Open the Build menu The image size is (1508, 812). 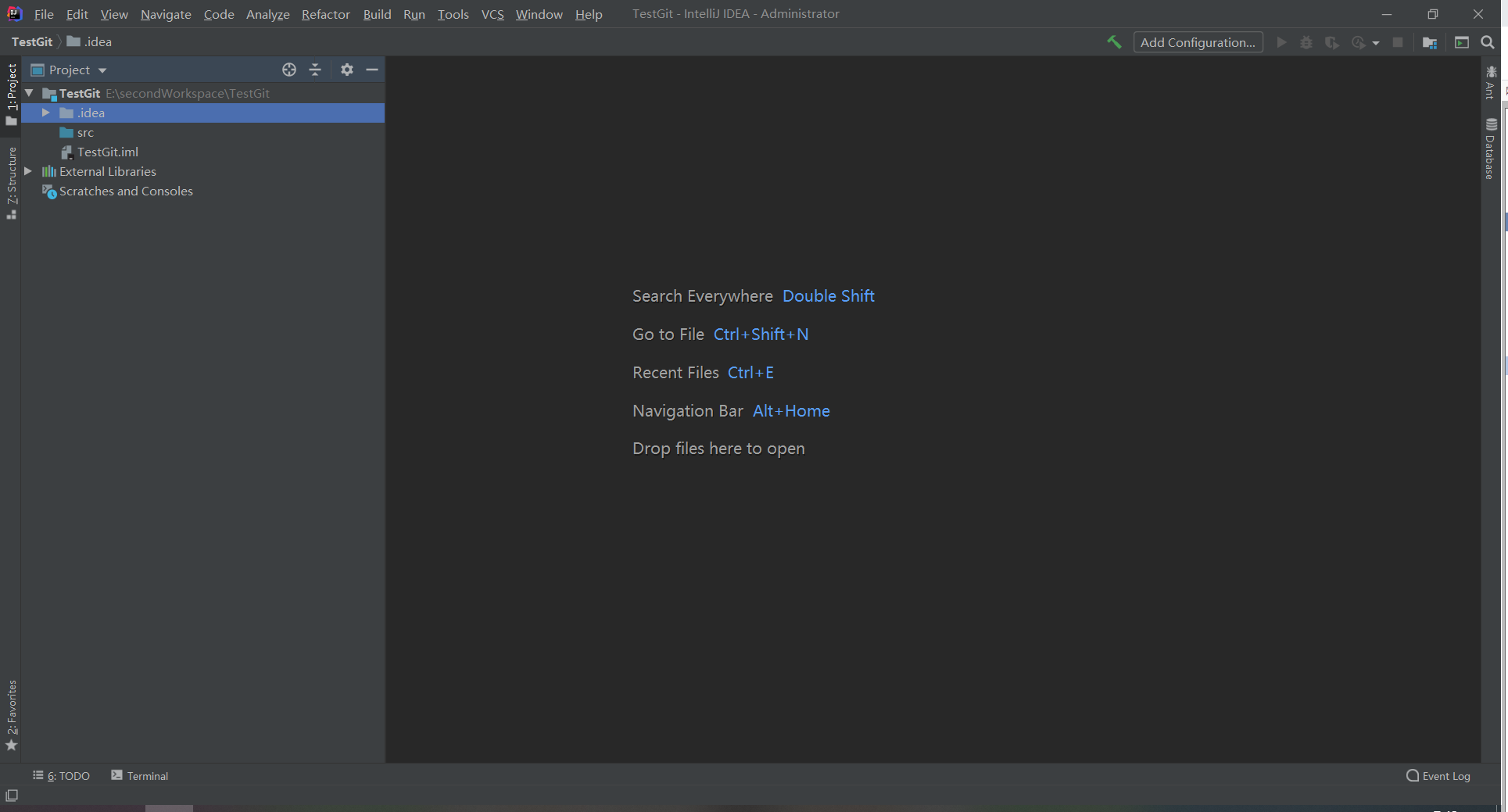coord(377,14)
